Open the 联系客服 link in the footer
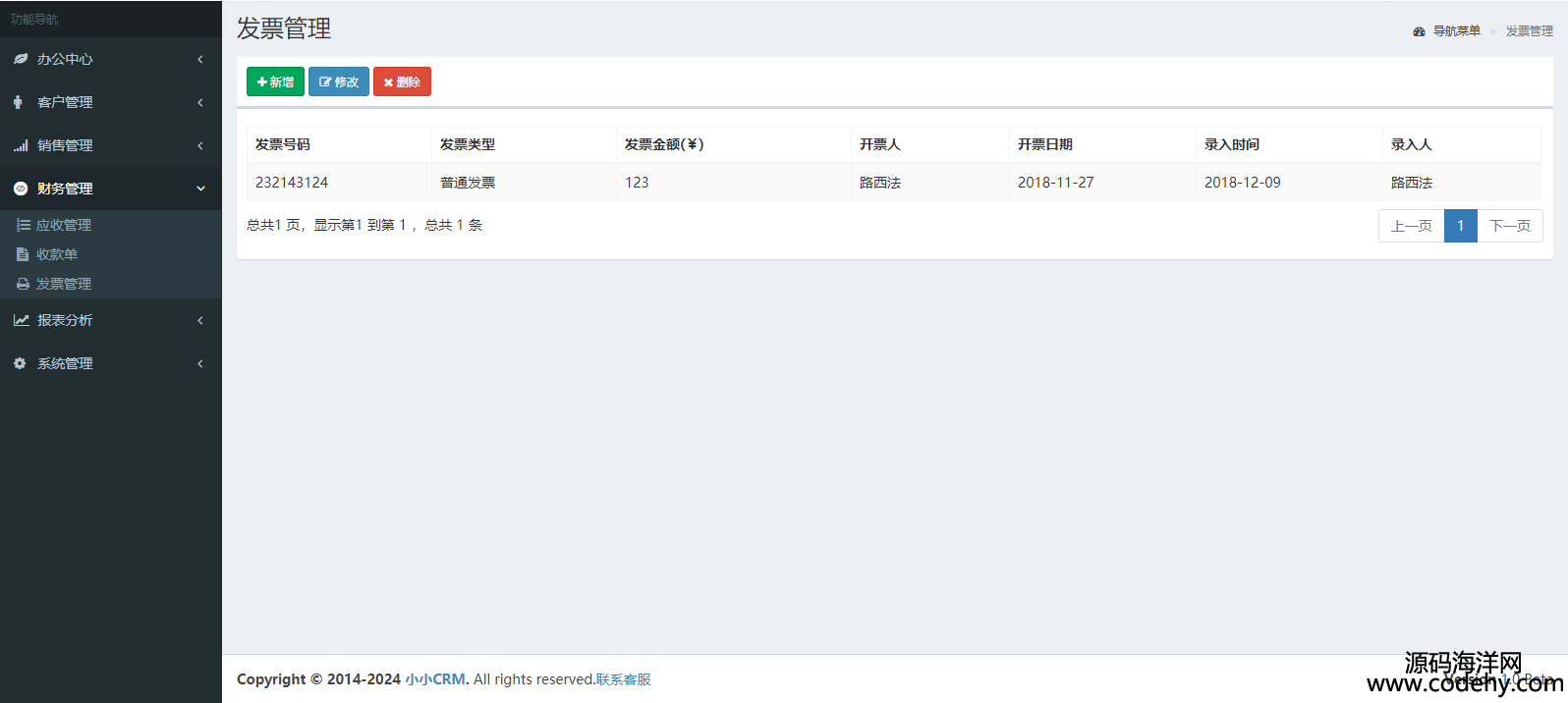This screenshot has height=703, width=1568. pyautogui.click(x=623, y=679)
